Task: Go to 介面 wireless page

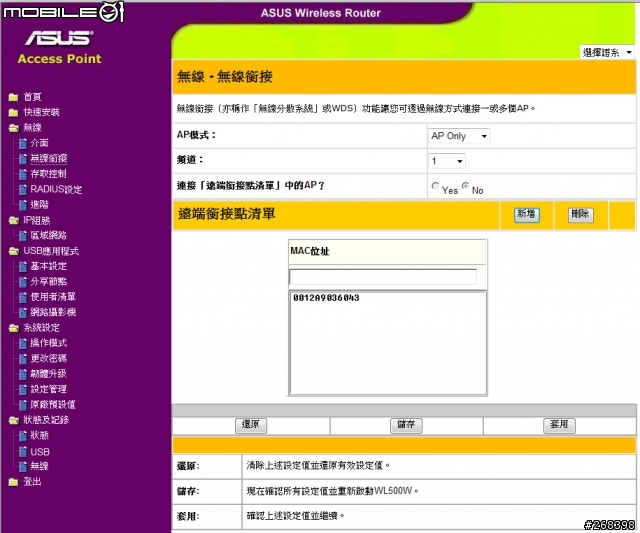Action: tap(39, 143)
